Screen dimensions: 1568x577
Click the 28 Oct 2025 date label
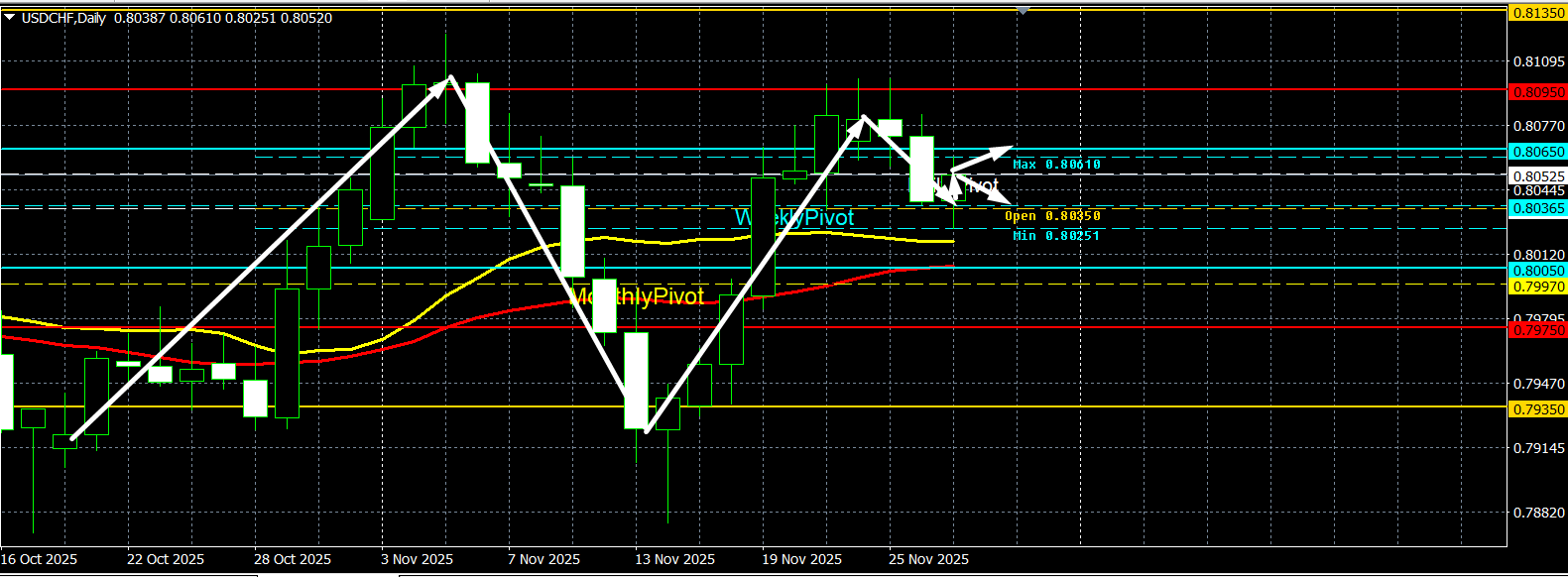click(x=293, y=559)
